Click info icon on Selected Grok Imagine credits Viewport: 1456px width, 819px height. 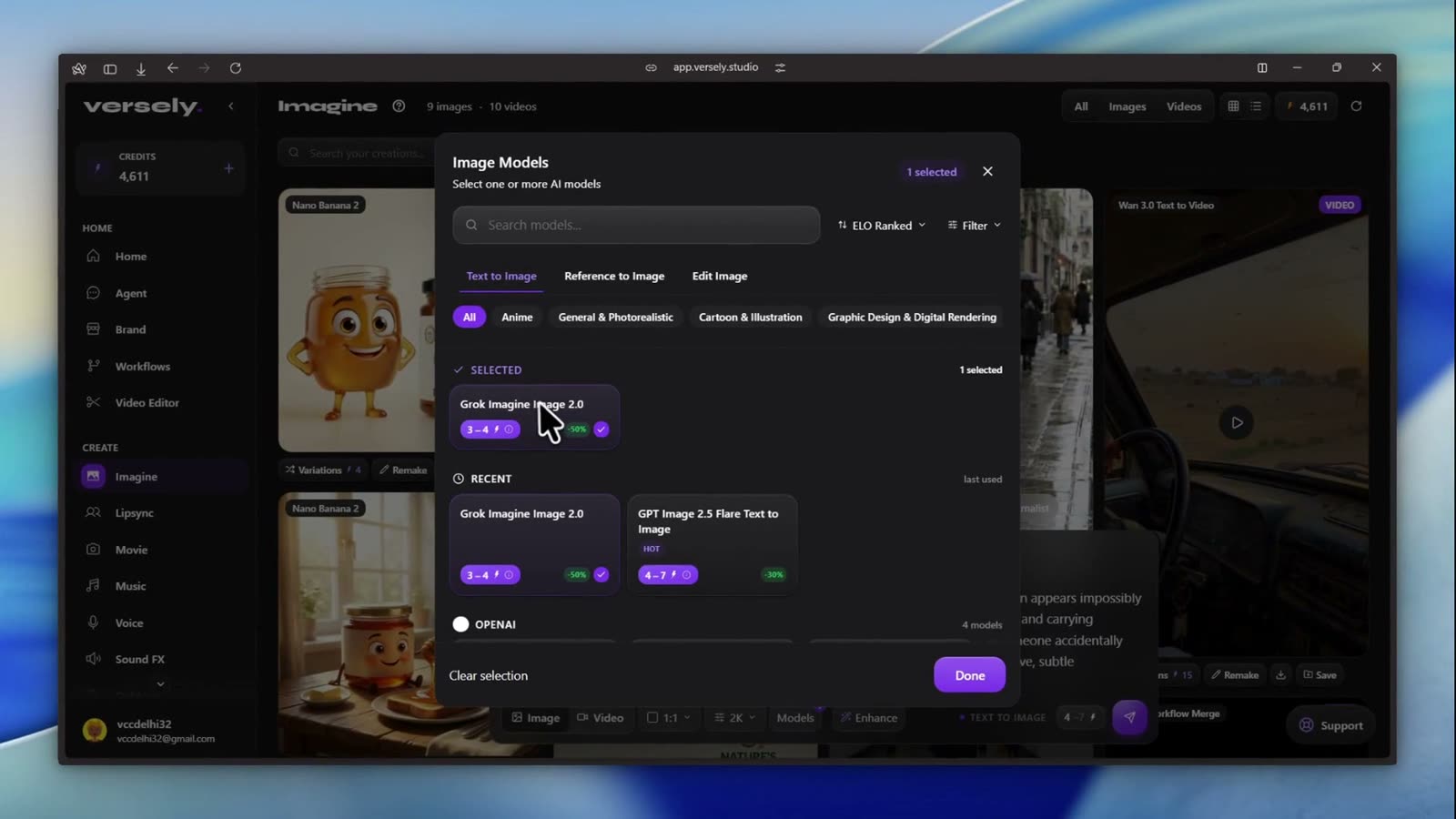509,430
